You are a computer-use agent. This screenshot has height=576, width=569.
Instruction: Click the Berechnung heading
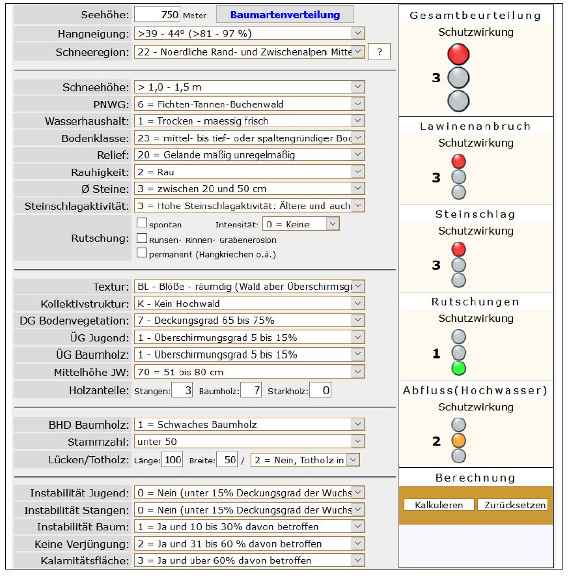(475, 478)
